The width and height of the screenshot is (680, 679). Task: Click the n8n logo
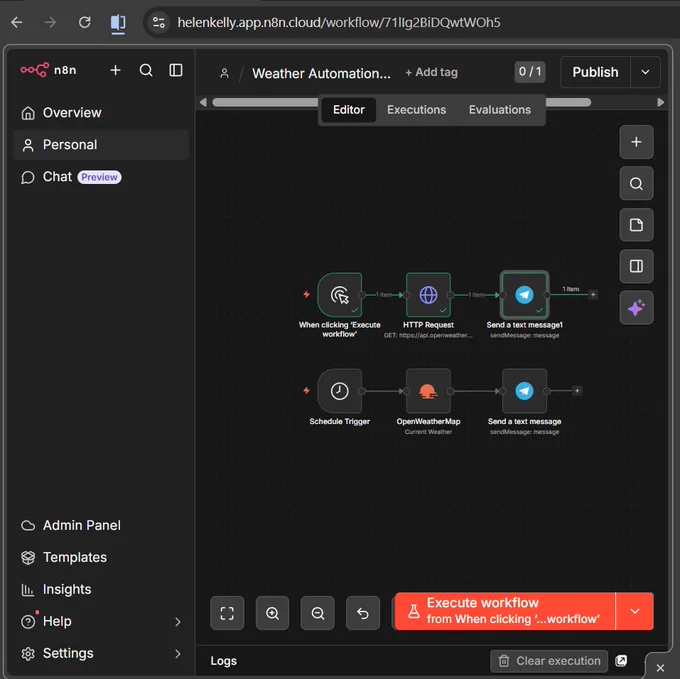coord(48,70)
